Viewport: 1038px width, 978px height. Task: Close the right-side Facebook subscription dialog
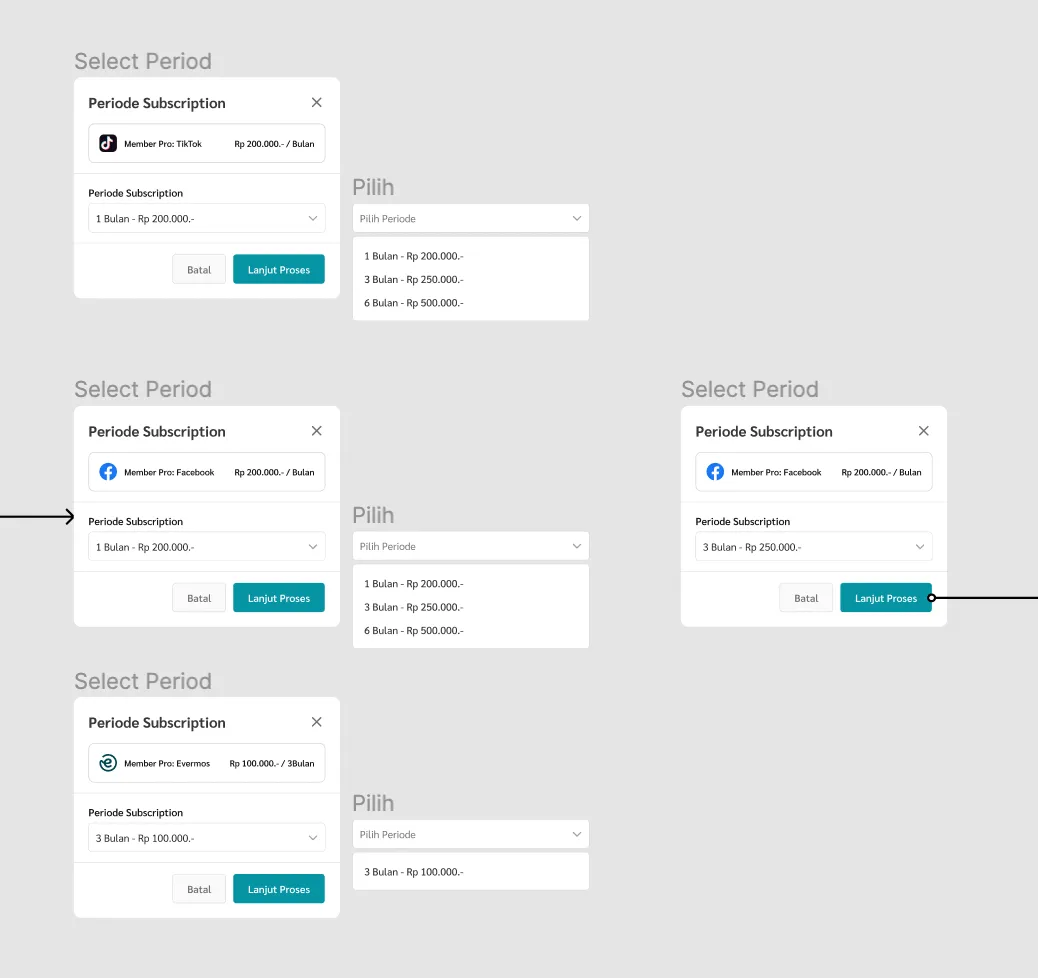point(923,431)
